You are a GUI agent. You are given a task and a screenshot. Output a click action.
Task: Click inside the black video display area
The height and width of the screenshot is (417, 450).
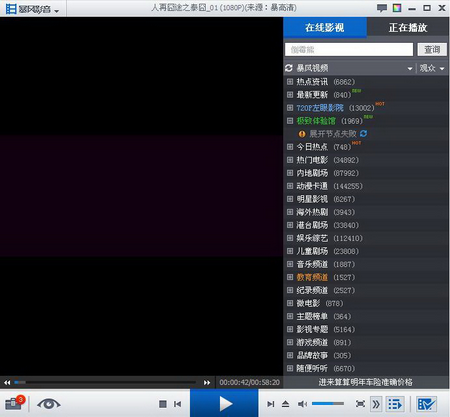(141, 196)
